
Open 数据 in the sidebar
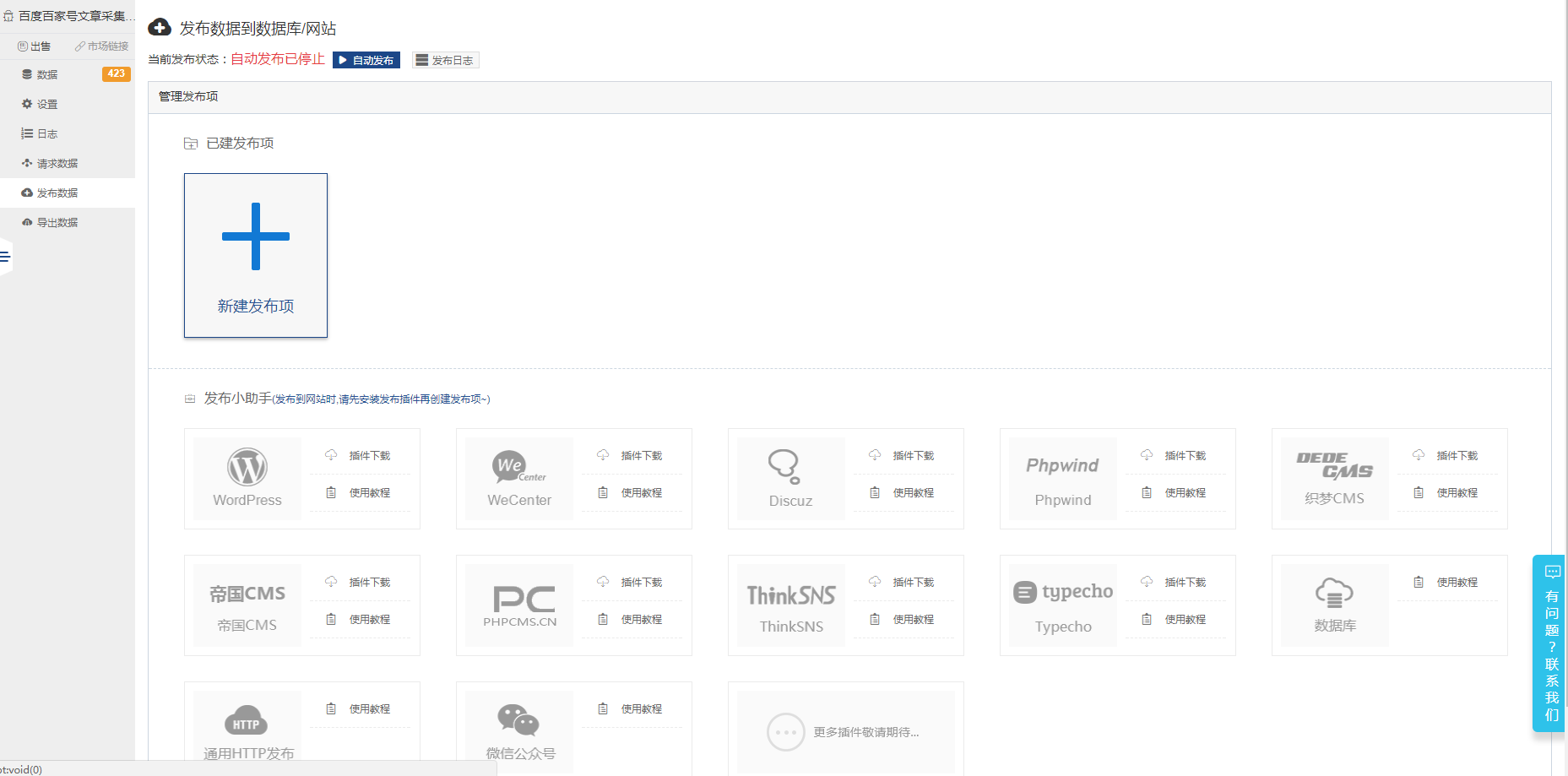click(47, 74)
